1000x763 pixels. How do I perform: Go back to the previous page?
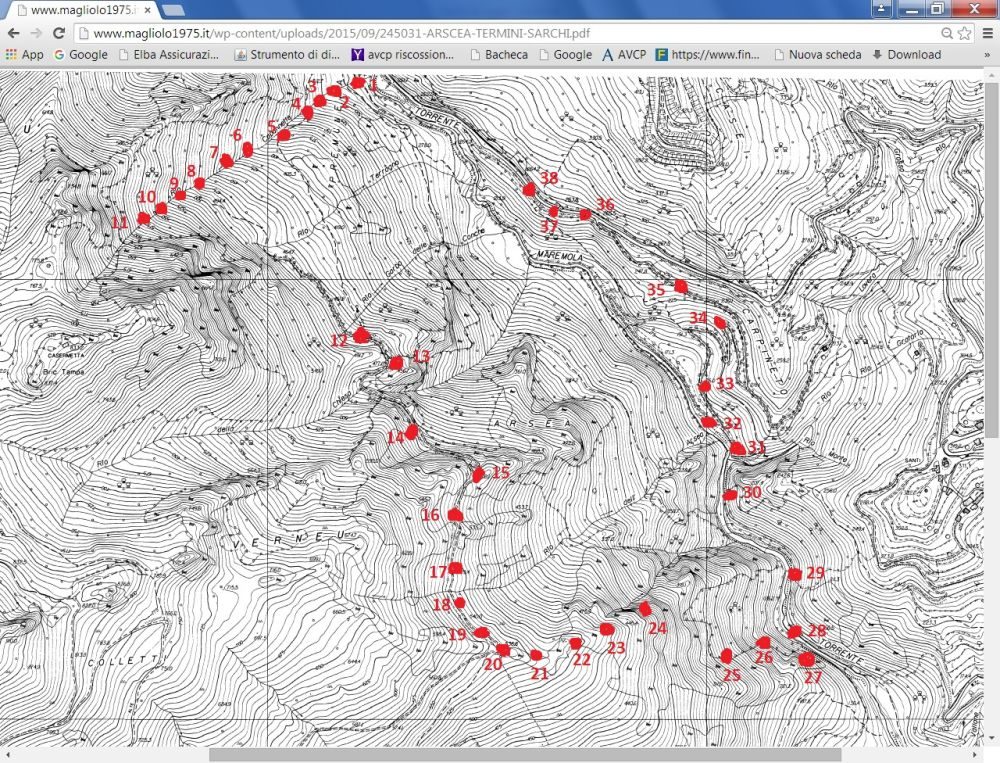14,33
